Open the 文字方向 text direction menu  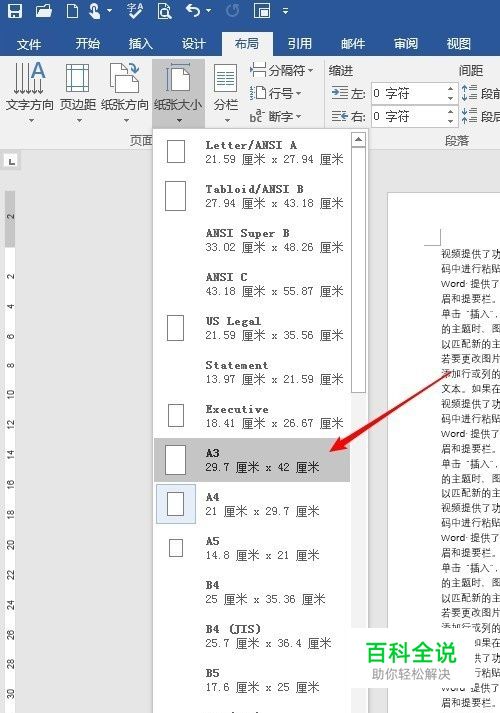click(x=30, y=93)
